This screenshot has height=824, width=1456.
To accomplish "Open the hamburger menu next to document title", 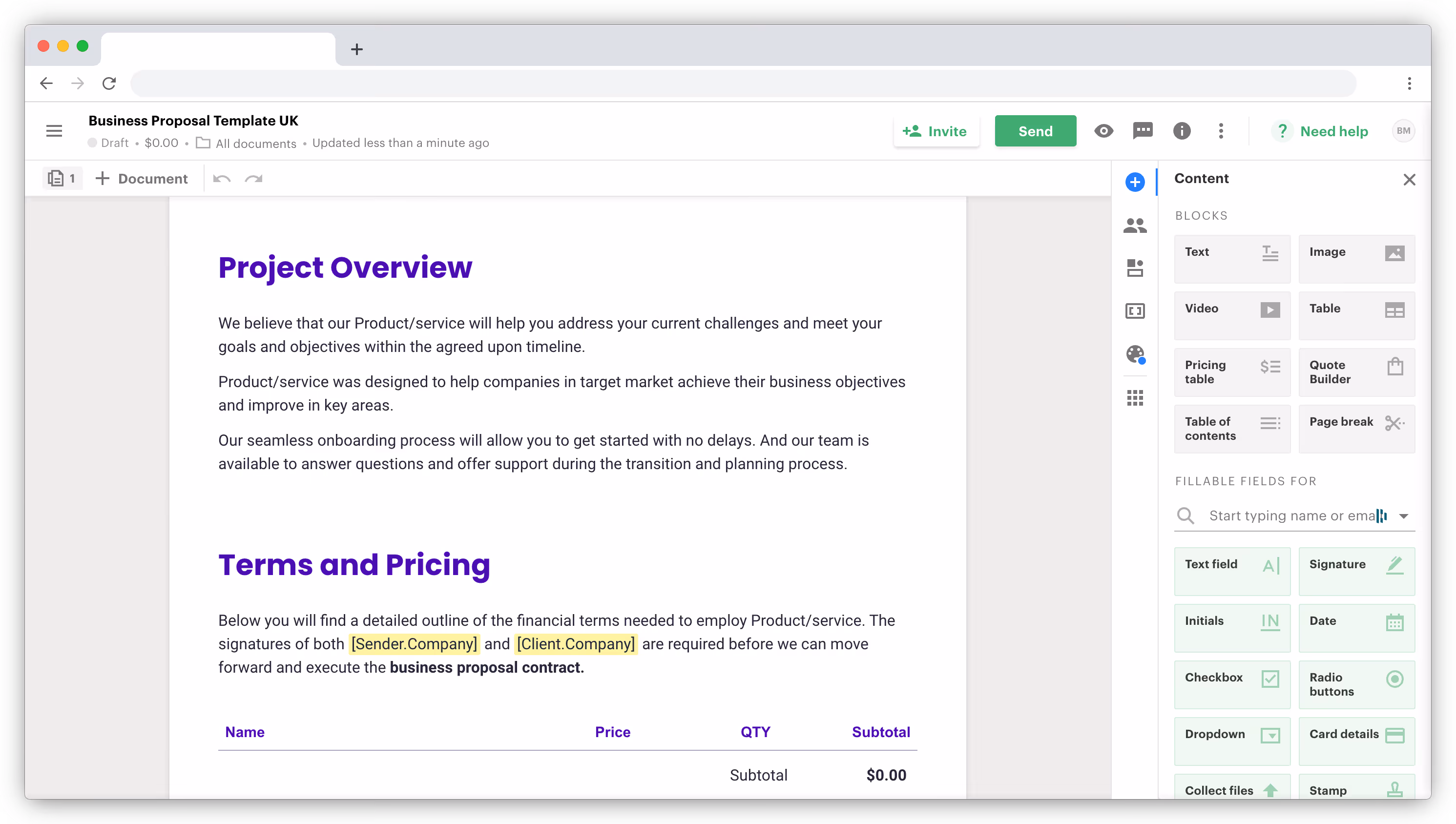I will [x=54, y=131].
